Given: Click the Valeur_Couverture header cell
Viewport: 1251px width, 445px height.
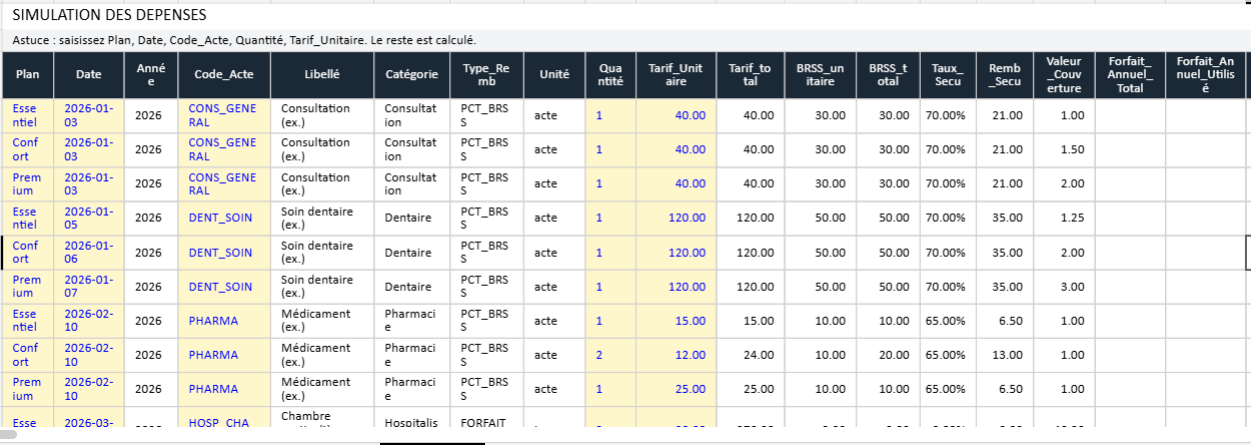Looking at the screenshot, I should 1064,75.
